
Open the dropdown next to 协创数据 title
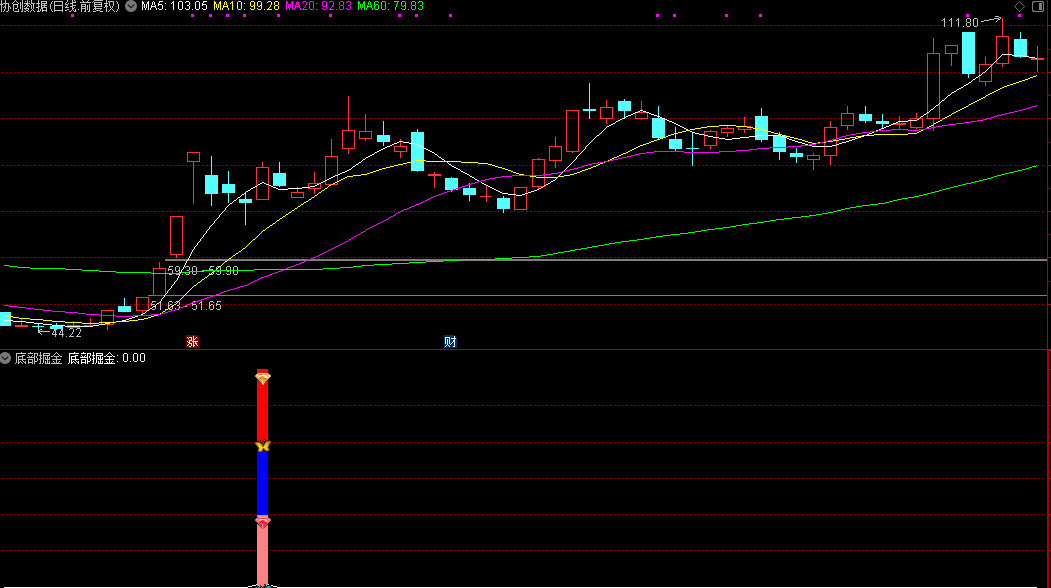pos(131,6)
